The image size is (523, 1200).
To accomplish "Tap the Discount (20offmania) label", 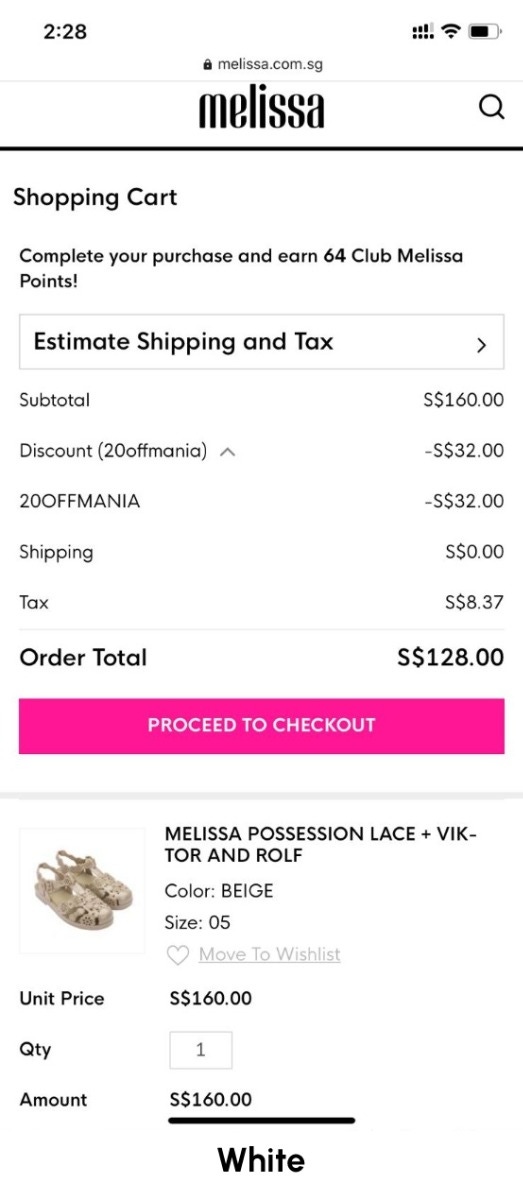I will (113, 451).
